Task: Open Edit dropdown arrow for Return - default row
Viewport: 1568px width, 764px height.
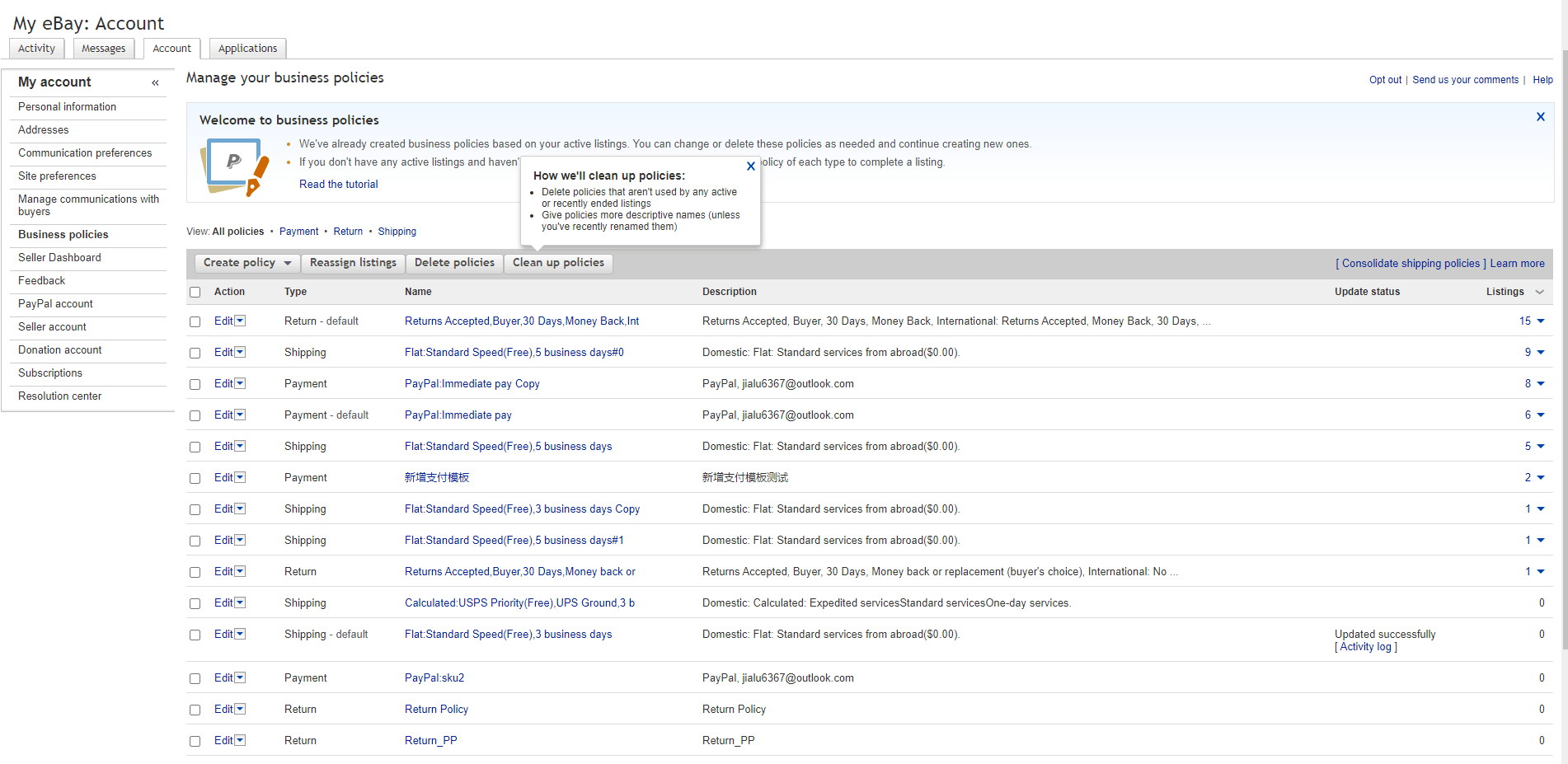Action: click(240, 321)
